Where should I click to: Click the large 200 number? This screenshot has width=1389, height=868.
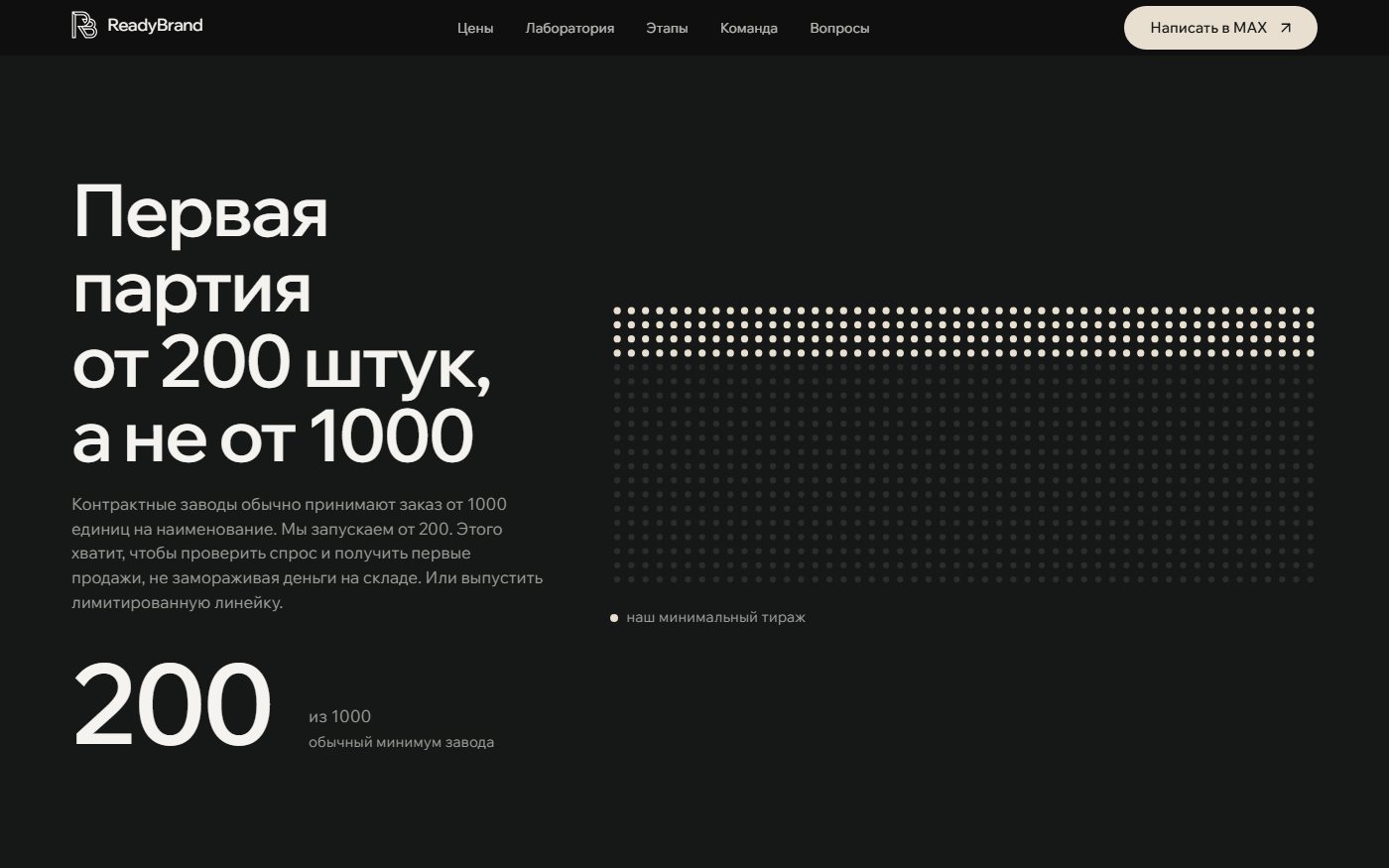pyautogui.click(x=172, y=705)
